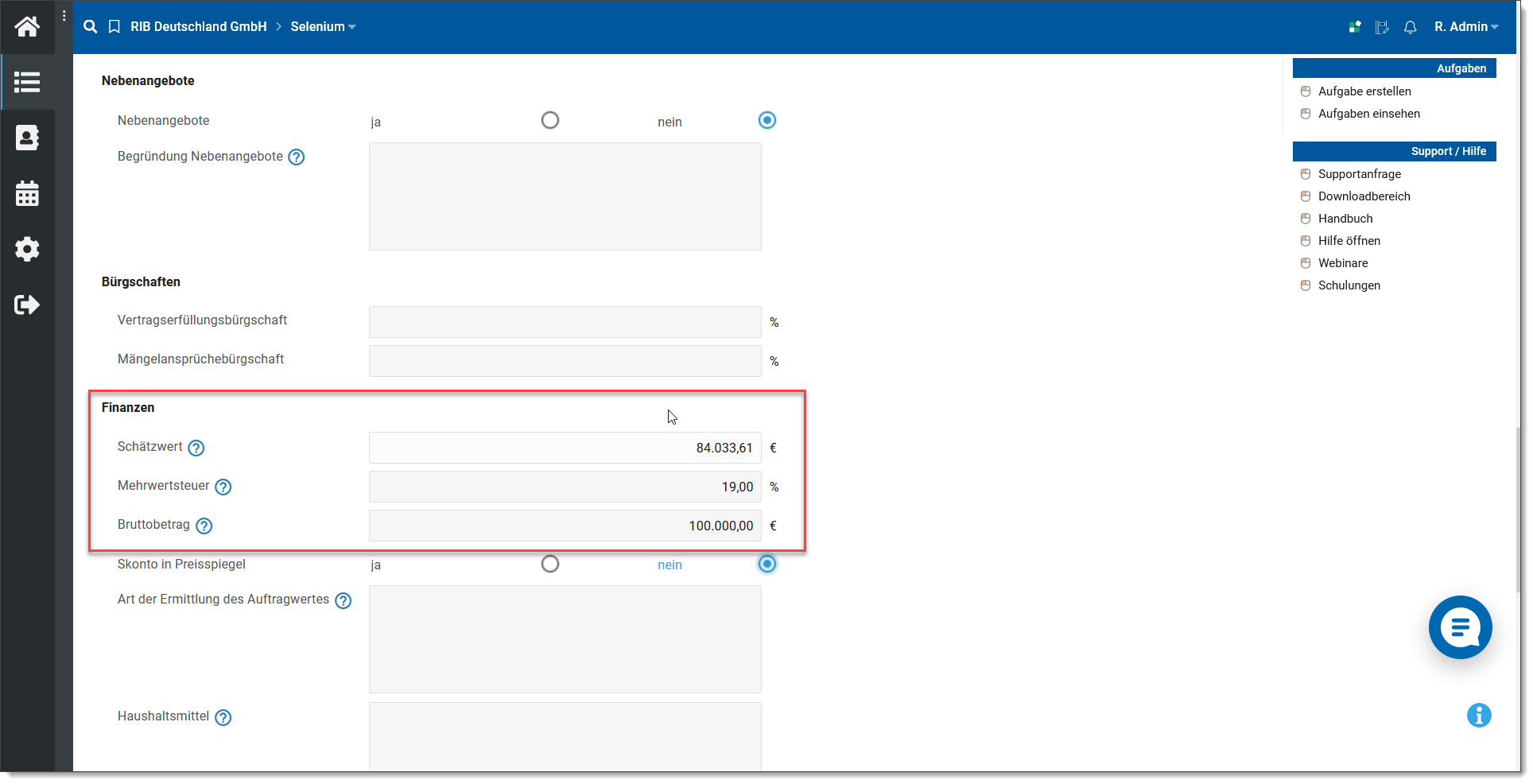
Task: Select 'nein' radio for Nebenangebote
Action: pyautogui.click(x=766, y=120)
